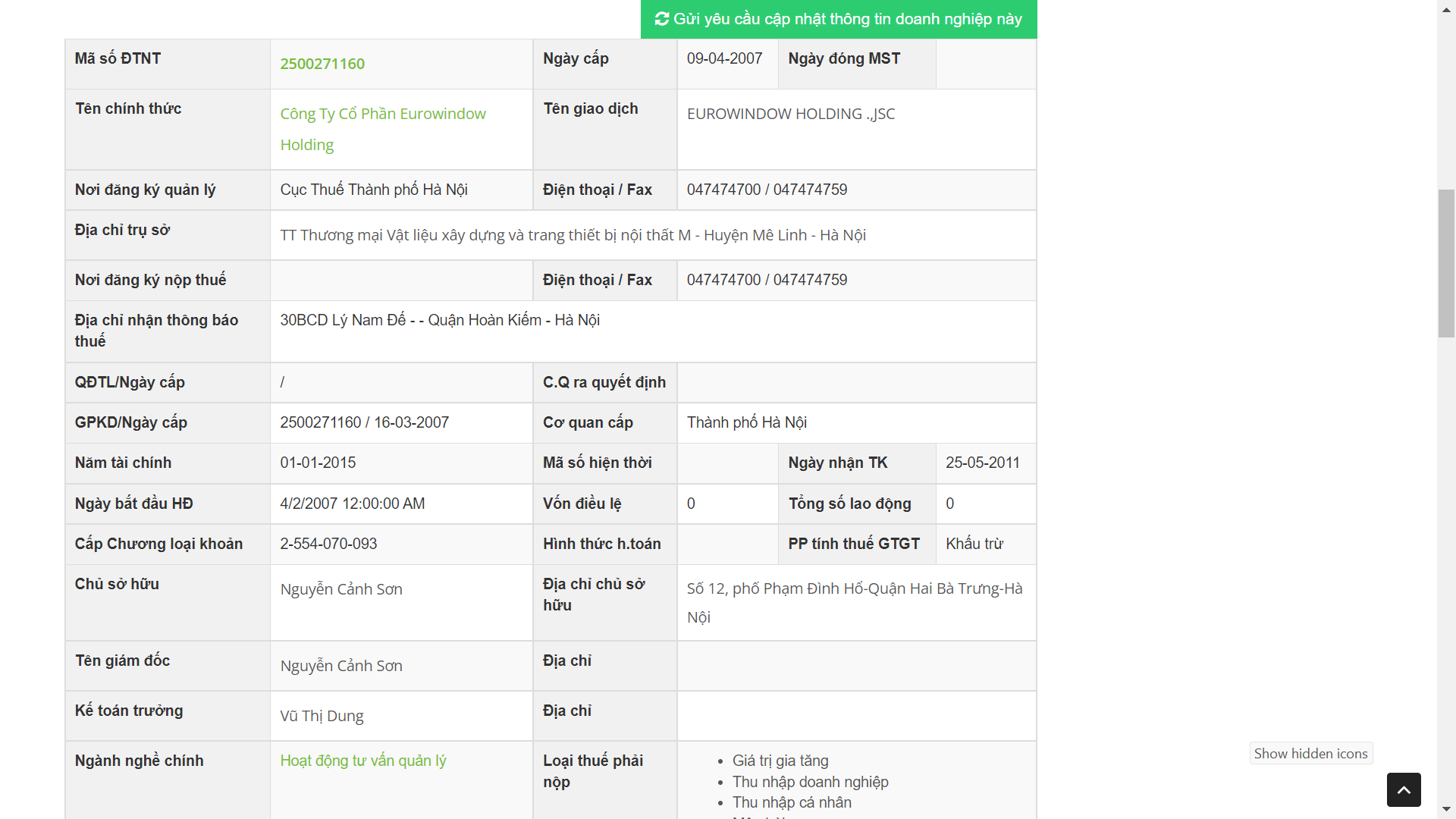Select Thu nhập cá nhân tax item
Viewport: 1456px width, 819px height.
792,802
